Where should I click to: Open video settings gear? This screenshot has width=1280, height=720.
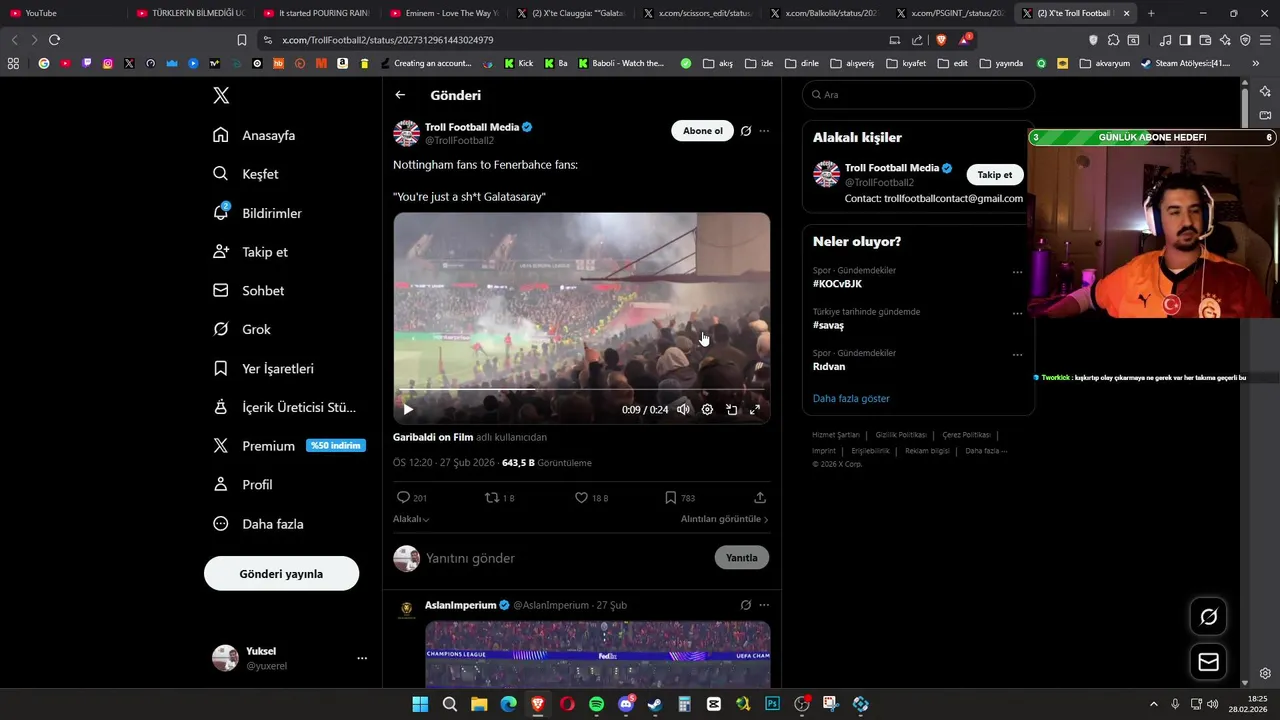point(707,409)
